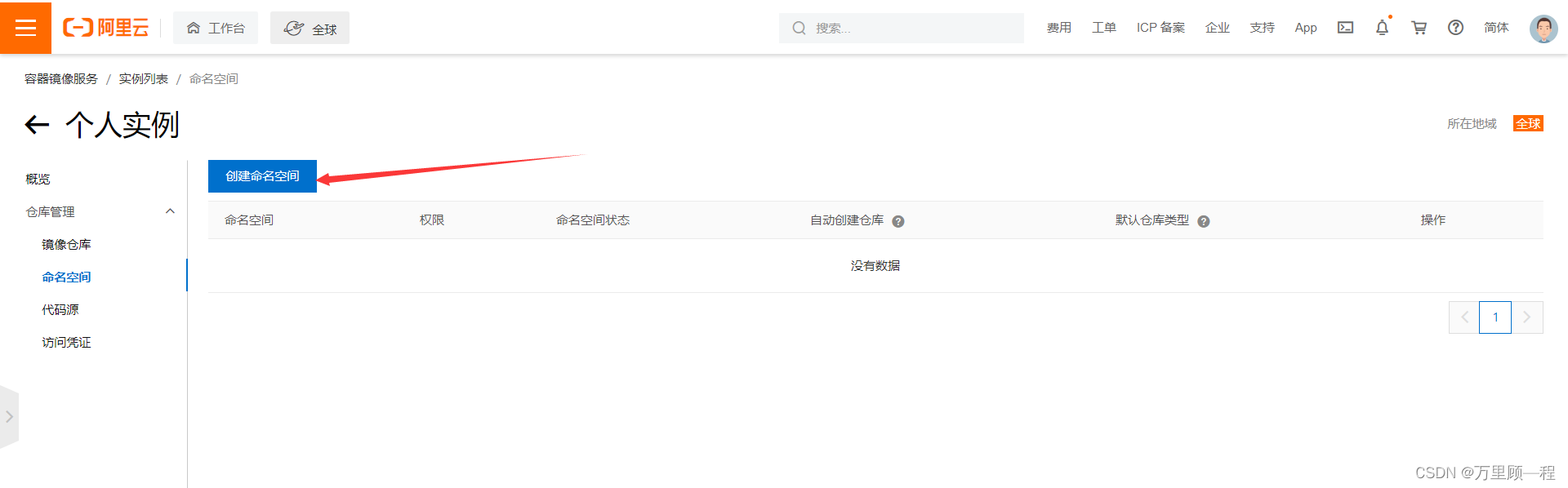Viewport: 1568px width, 488px height.
Task: Go to 实例列表 breadcrumb
Action: [144, 79]
